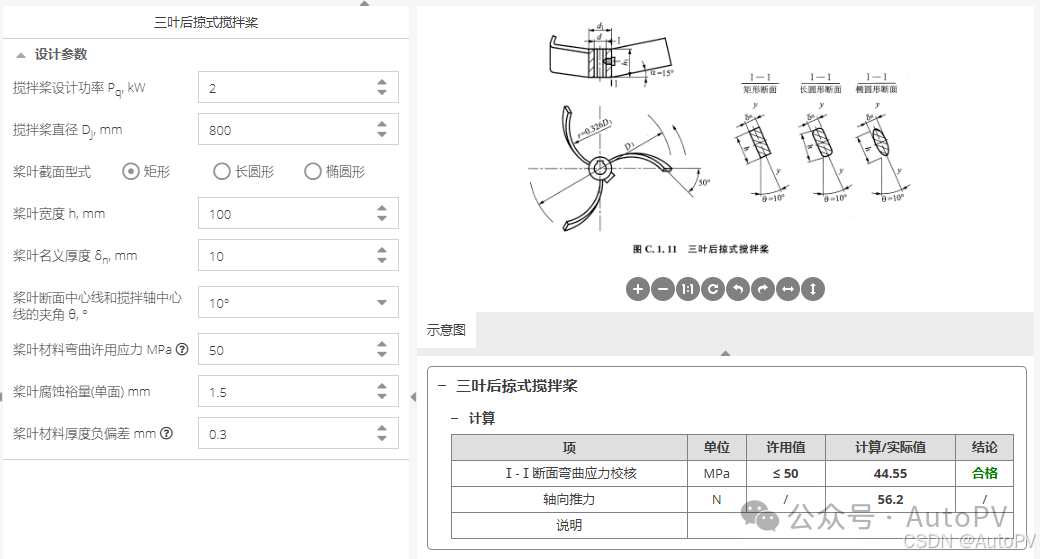Rotate diagram clockwise
The height and width of the screenshot is (559, 1040).
(x=763, y=289)
